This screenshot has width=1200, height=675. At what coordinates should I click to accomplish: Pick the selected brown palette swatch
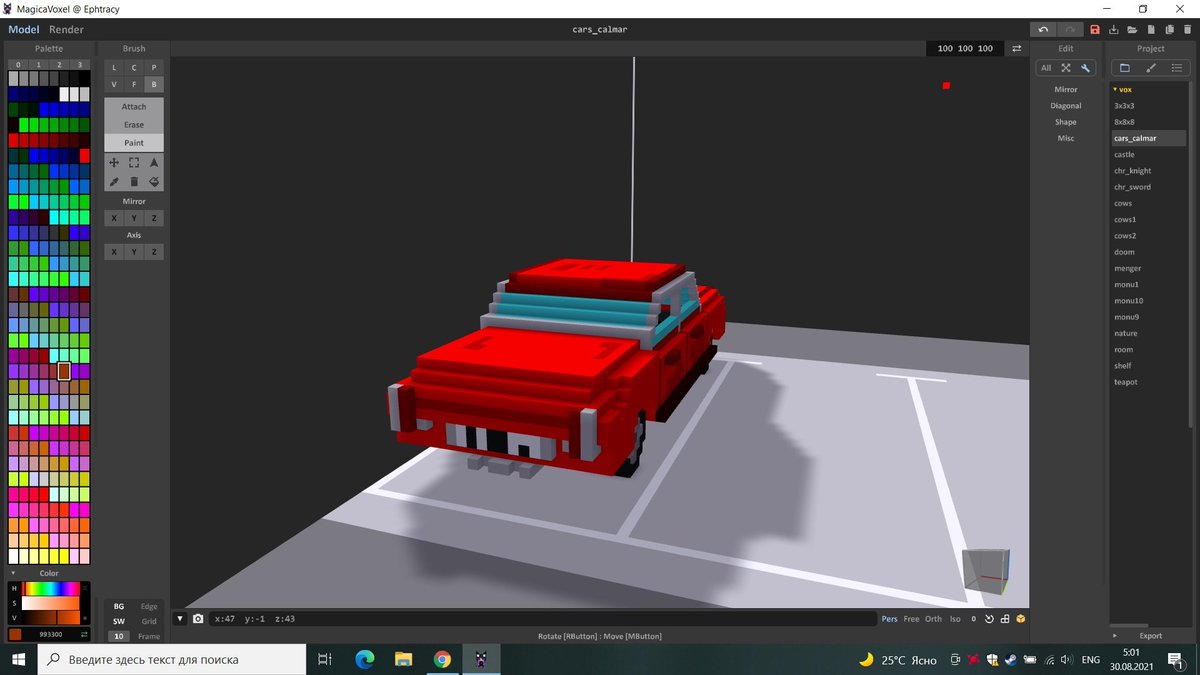tap(64, 371)
